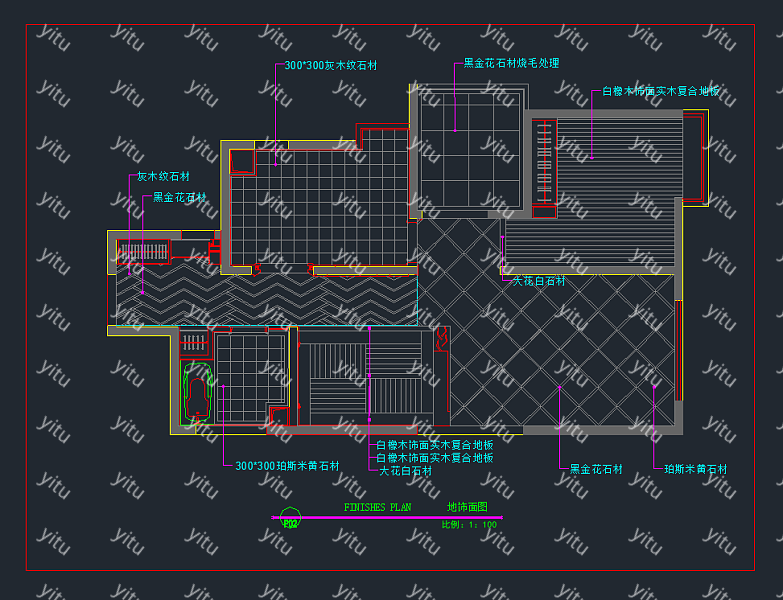This screenshot has width=783, height=600.
Task: Click the FINISHES PLAN title text
Action: click(378, 507)
